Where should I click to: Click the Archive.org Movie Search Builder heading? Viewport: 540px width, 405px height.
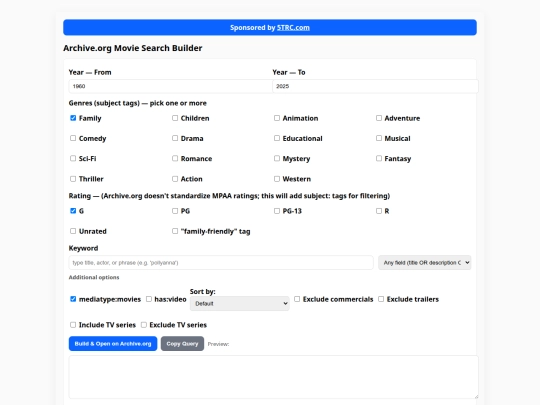click(x=133, y=48)
